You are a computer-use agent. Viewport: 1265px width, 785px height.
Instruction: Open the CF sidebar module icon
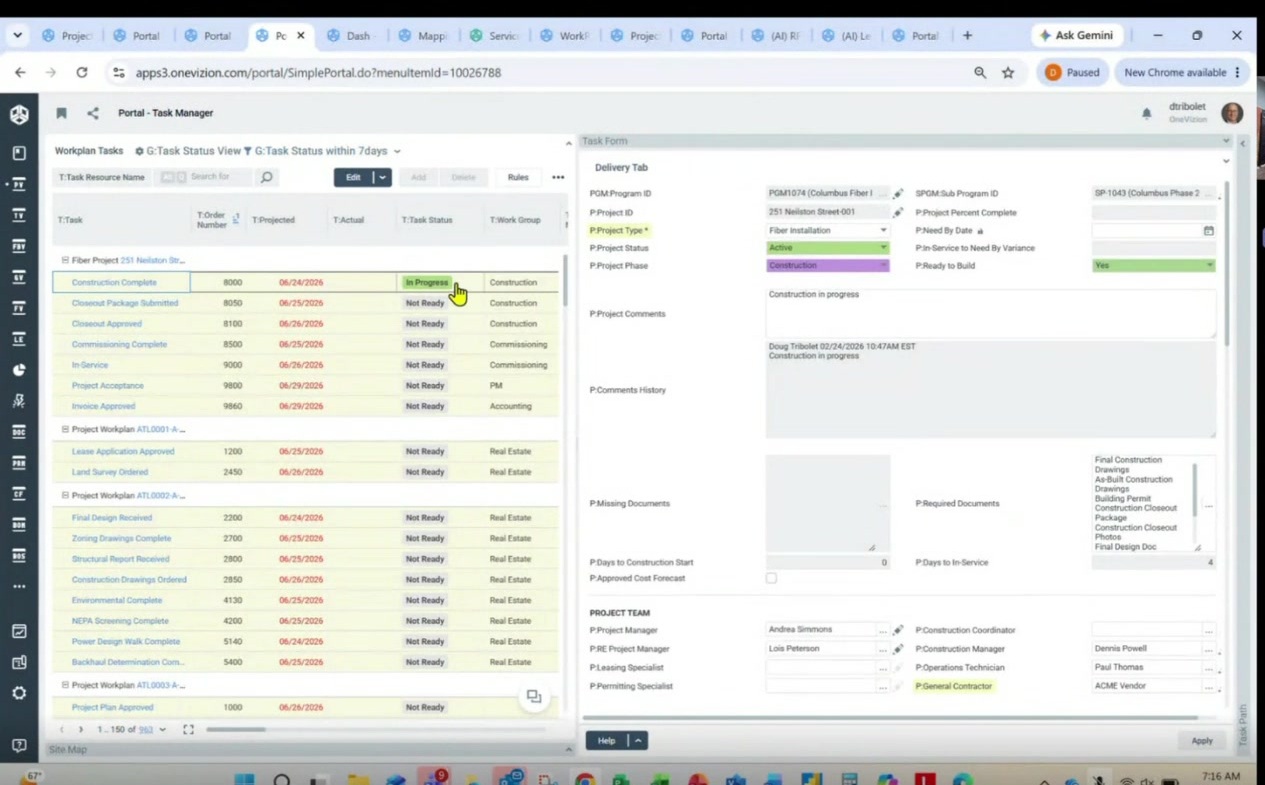pos(19,494)
